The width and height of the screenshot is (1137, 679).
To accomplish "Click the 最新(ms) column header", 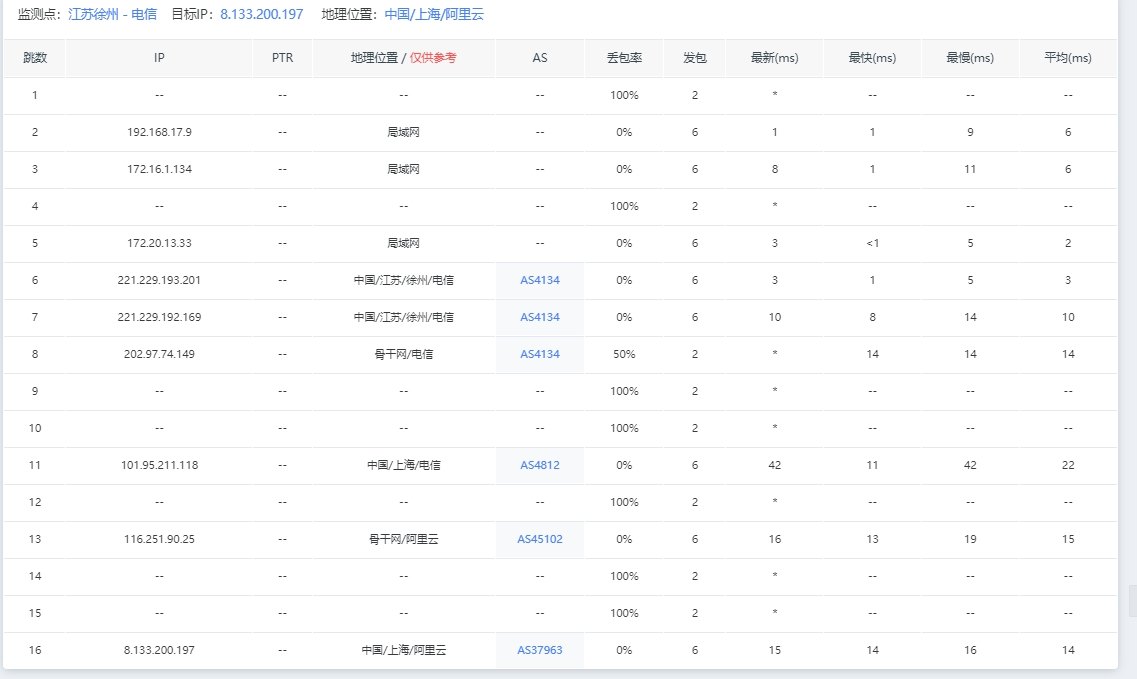I will (x=774, y=58).
